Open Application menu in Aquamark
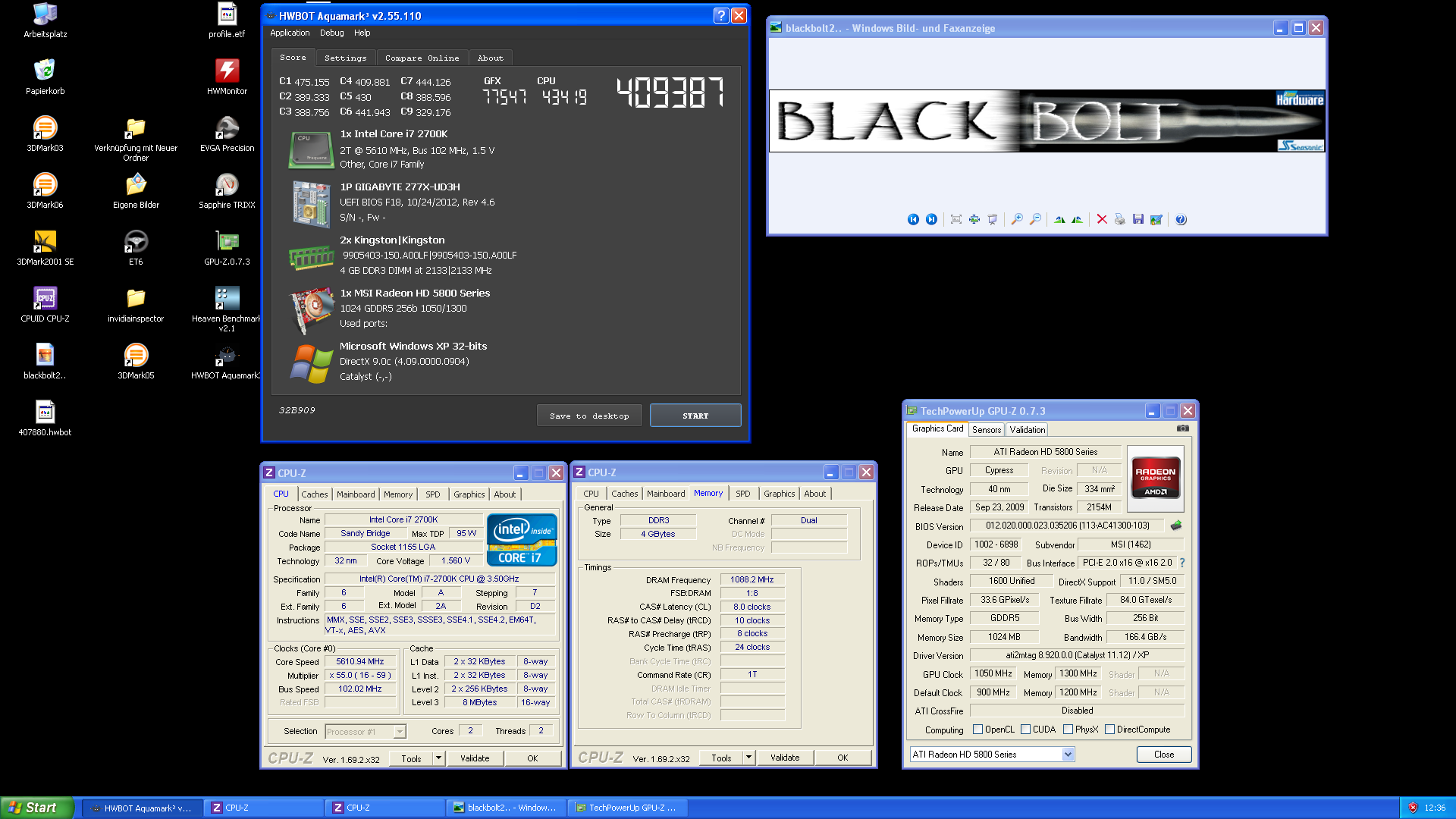 click(290, 33)
